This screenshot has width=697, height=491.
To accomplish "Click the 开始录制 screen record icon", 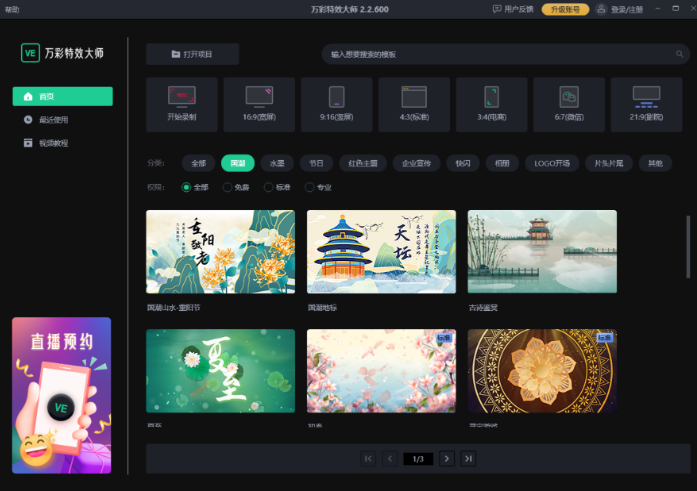I will [181, 97].
